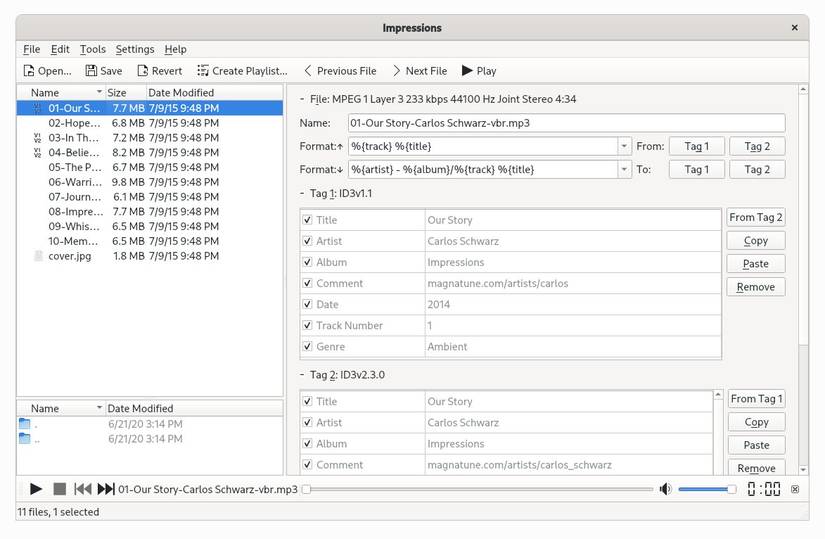Toggle the Tag 1 Artist checkbox
This screenshot has width=825, height=539.
click(x=307, y=241)
